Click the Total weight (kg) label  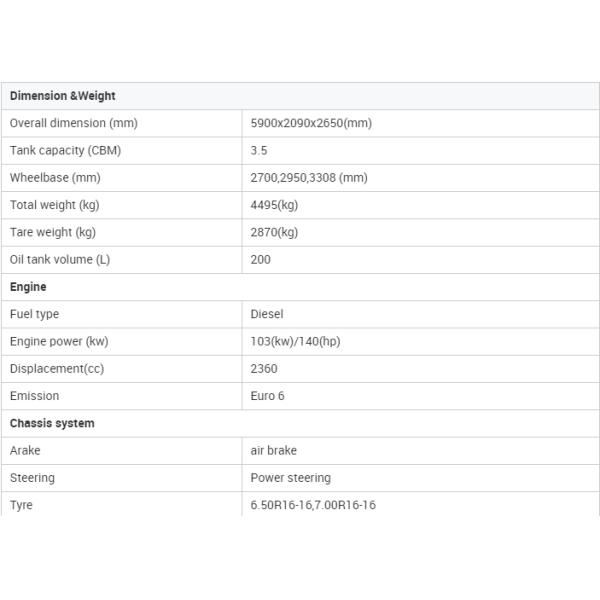click(54, 205)
